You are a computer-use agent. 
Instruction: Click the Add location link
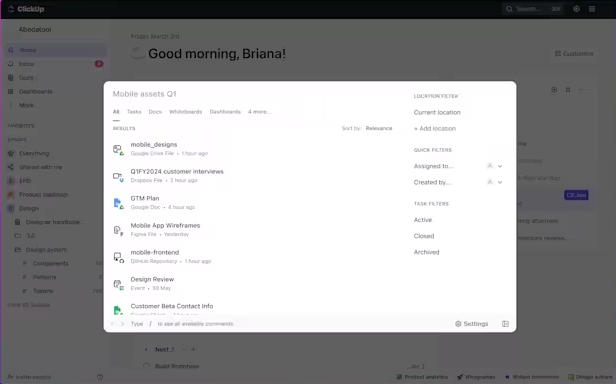435,129
